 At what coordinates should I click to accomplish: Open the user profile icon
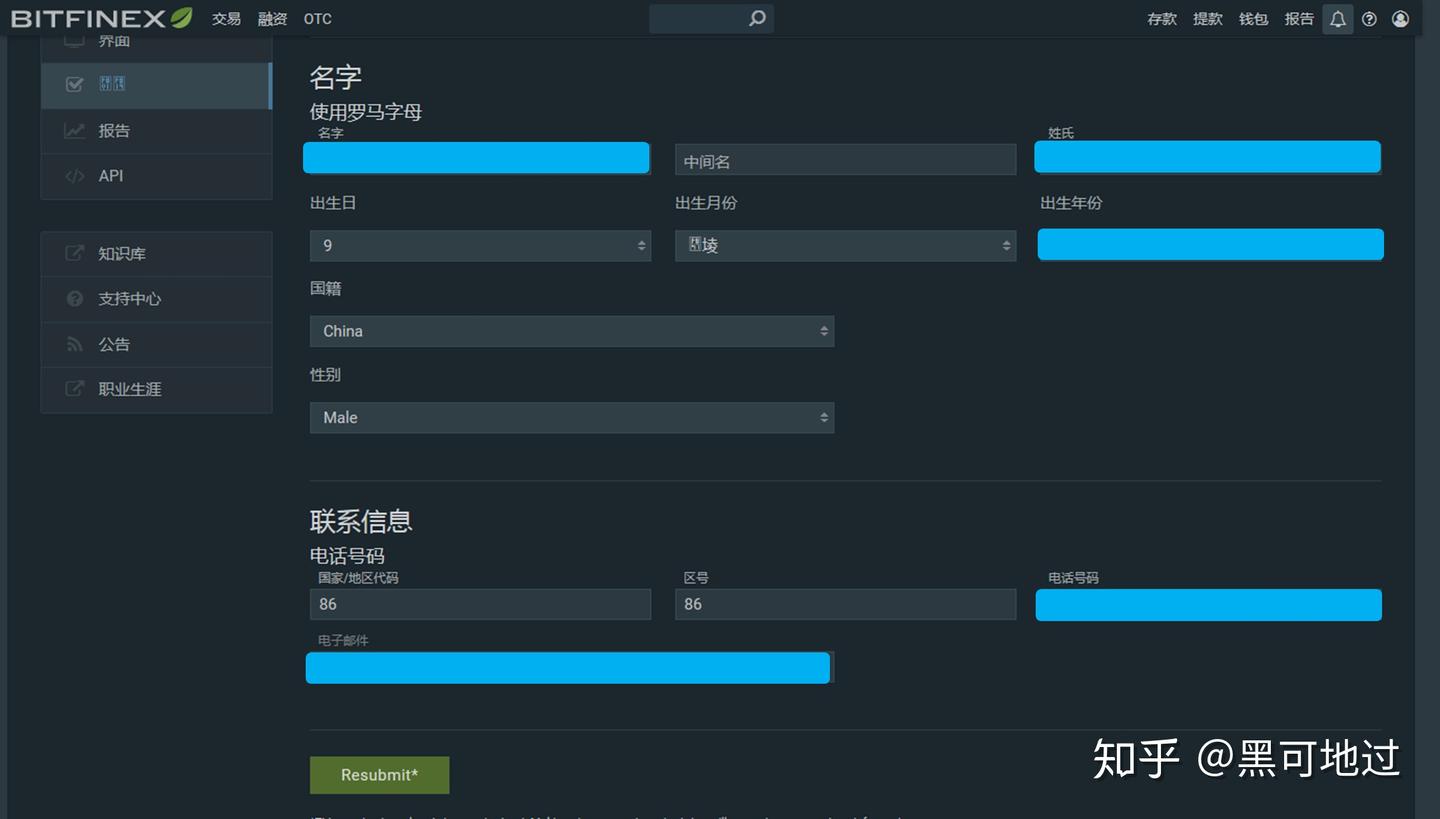[x=1400, y=18]
